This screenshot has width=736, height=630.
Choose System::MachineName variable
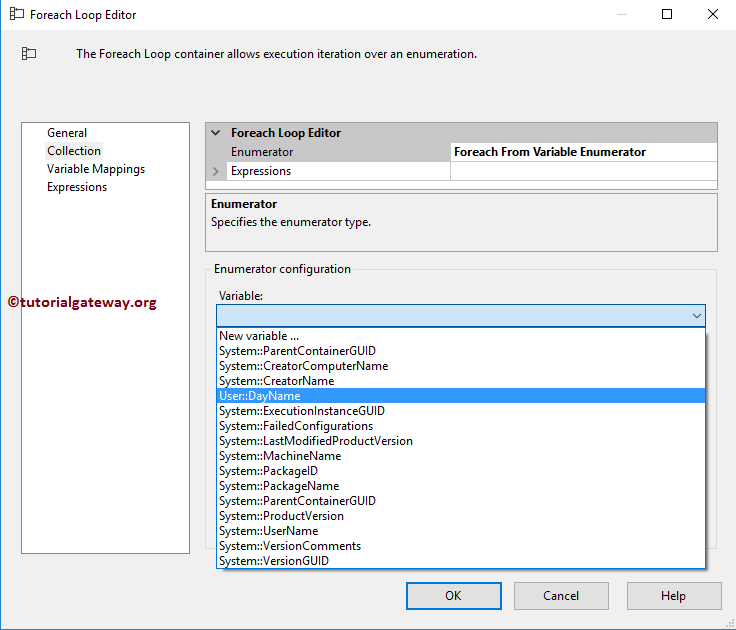461,456
